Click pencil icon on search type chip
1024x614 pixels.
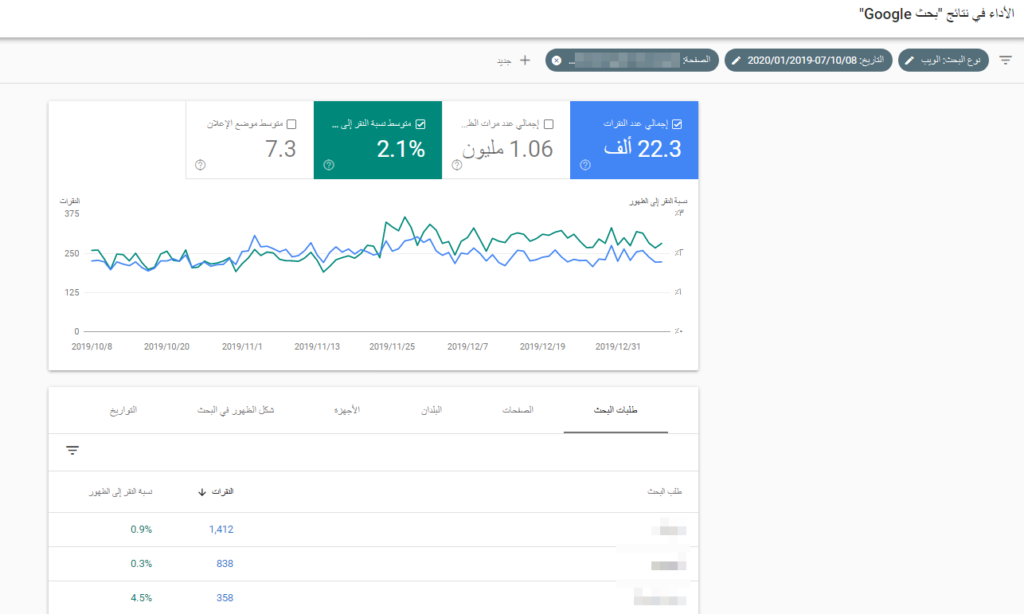pyautogui.click(x=910, y=60)
